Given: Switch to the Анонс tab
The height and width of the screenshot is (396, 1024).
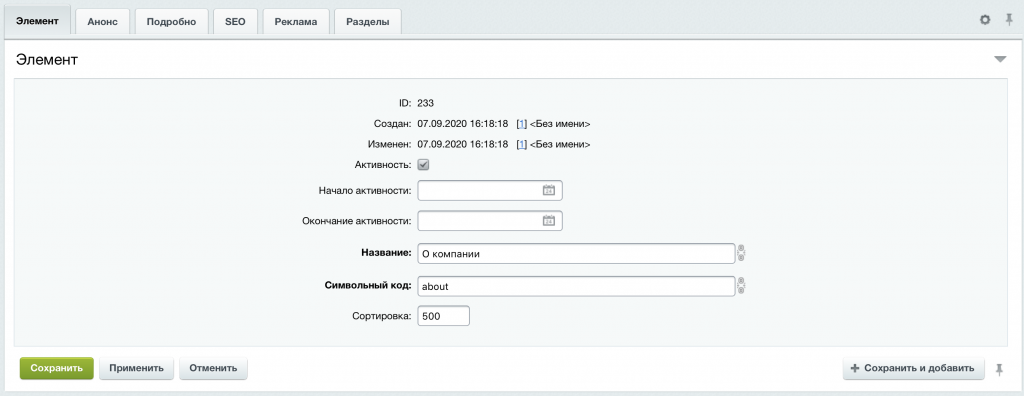Looking at the screenshot, I should (103, 22).
